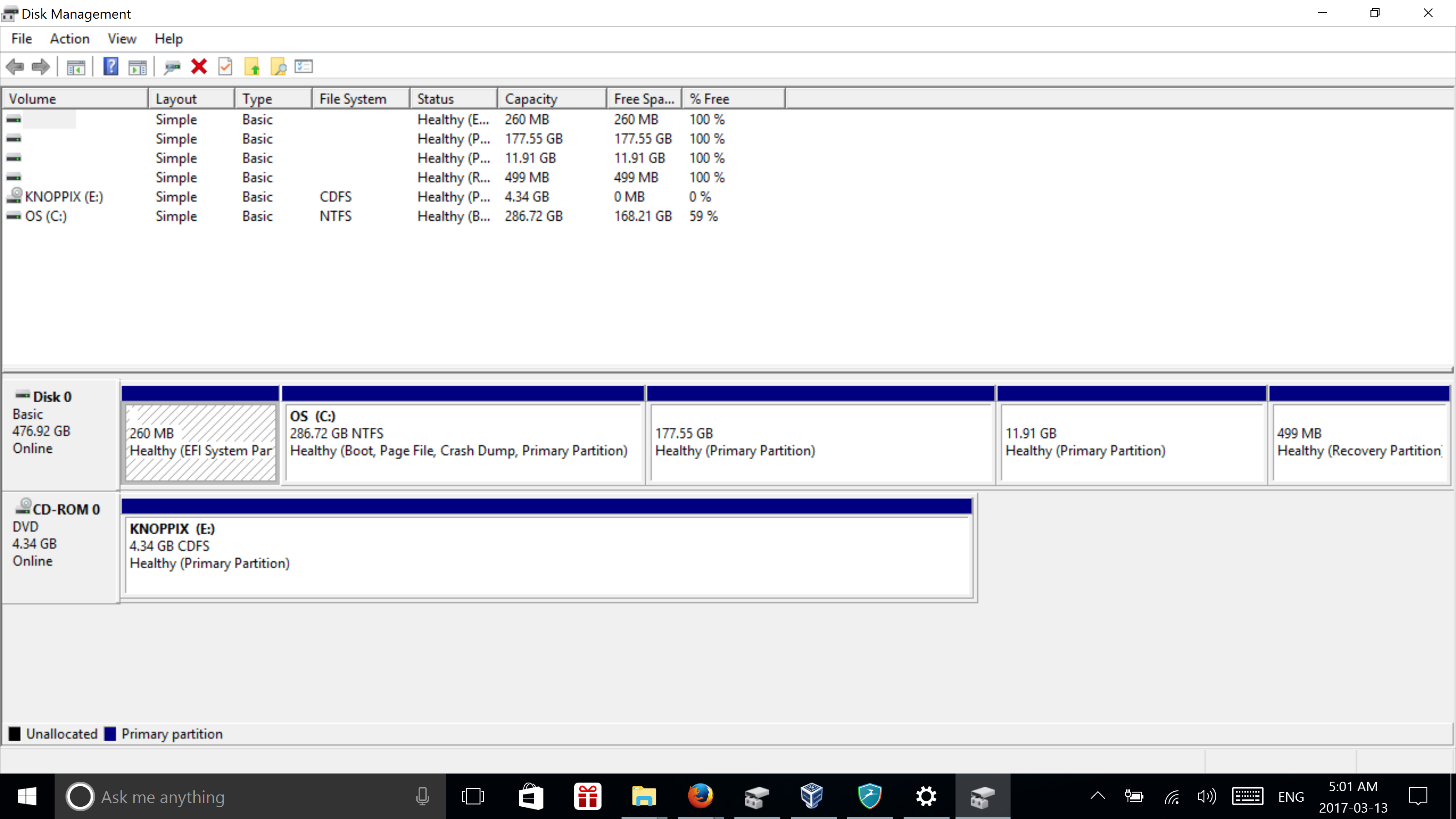This screenshot has width=1456, height=819.
Task: Open Help via the blue question mark icon
Action: (111, 67)
